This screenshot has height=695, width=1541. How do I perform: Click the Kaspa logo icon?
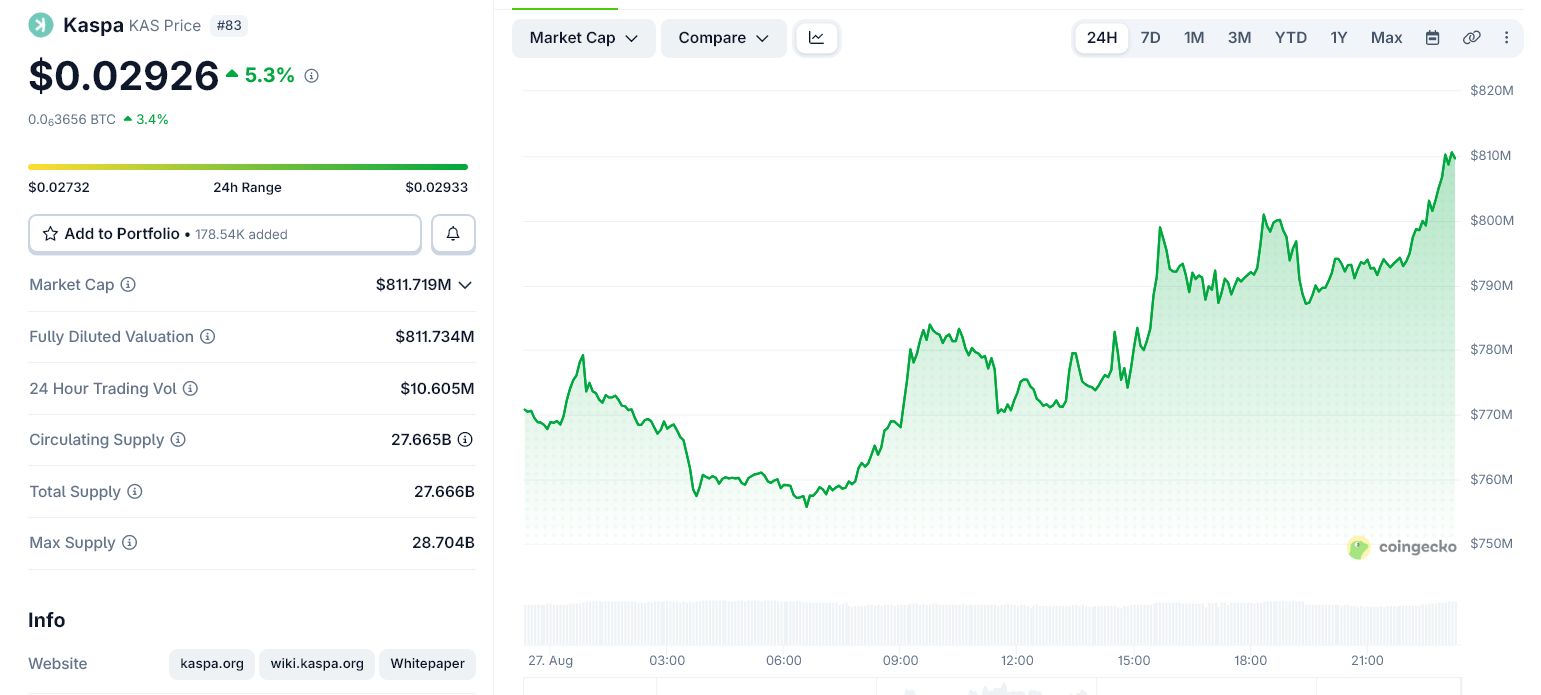coord(41,25)
